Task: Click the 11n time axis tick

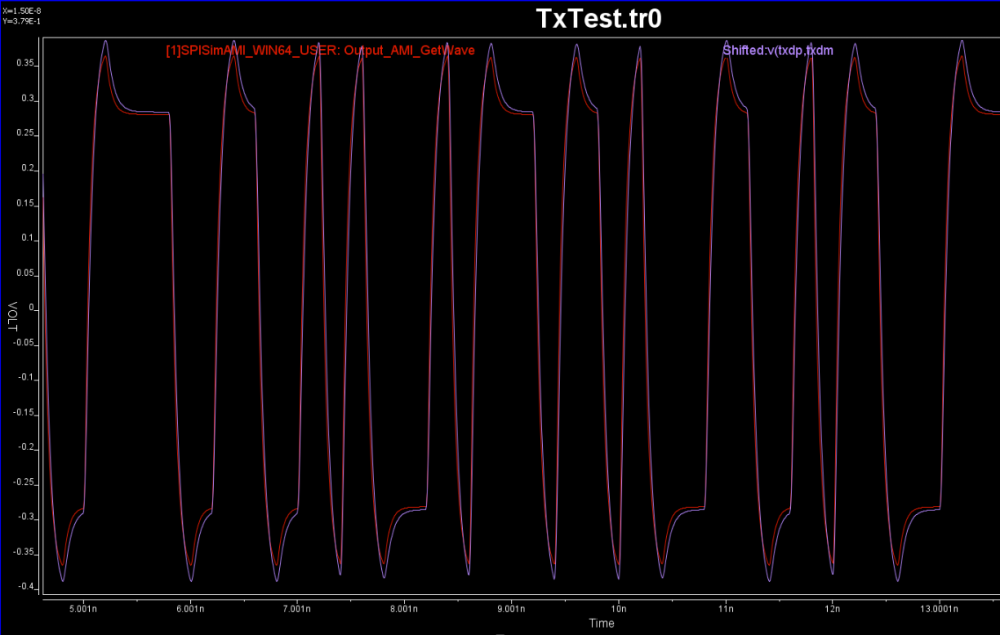Action: (x=726, y=607)
